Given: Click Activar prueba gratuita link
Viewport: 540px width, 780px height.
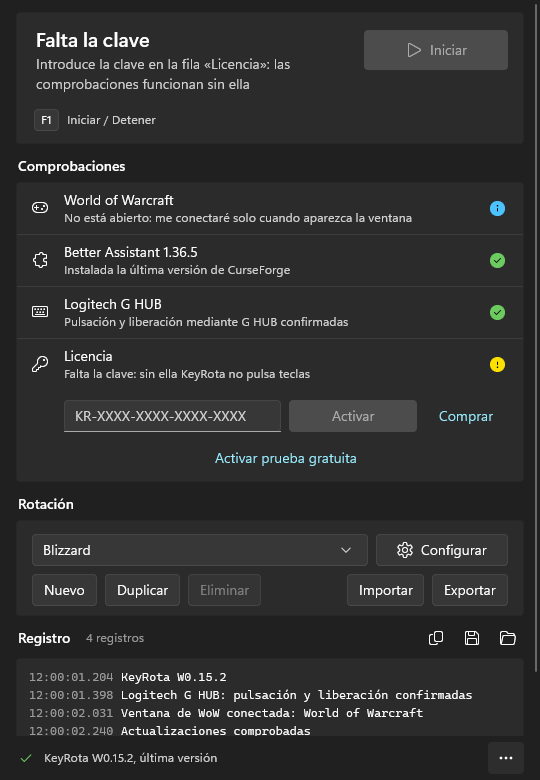Looking at the screenshot, I should [285, 458].
